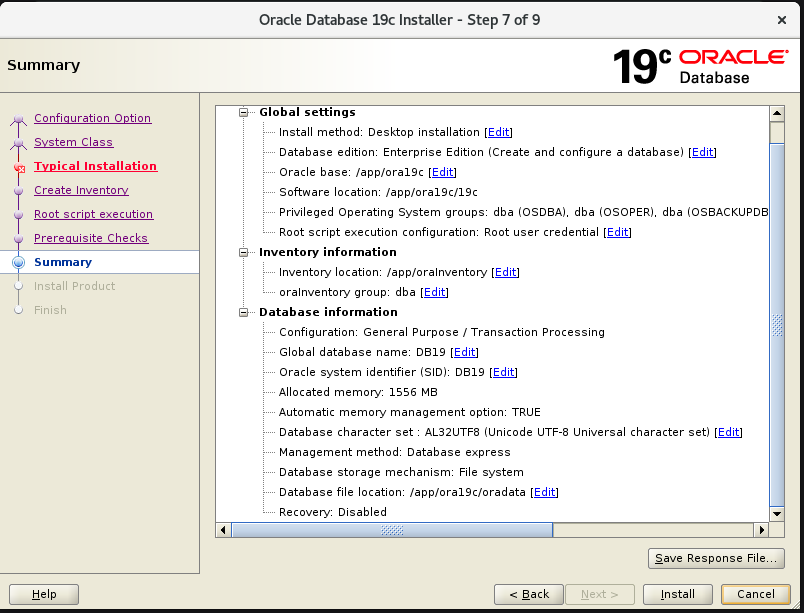Image resolution: width=804 pixels, height=613 pixels.
Task: Collapse the Database information tree node
Action: tap(244, 312)
